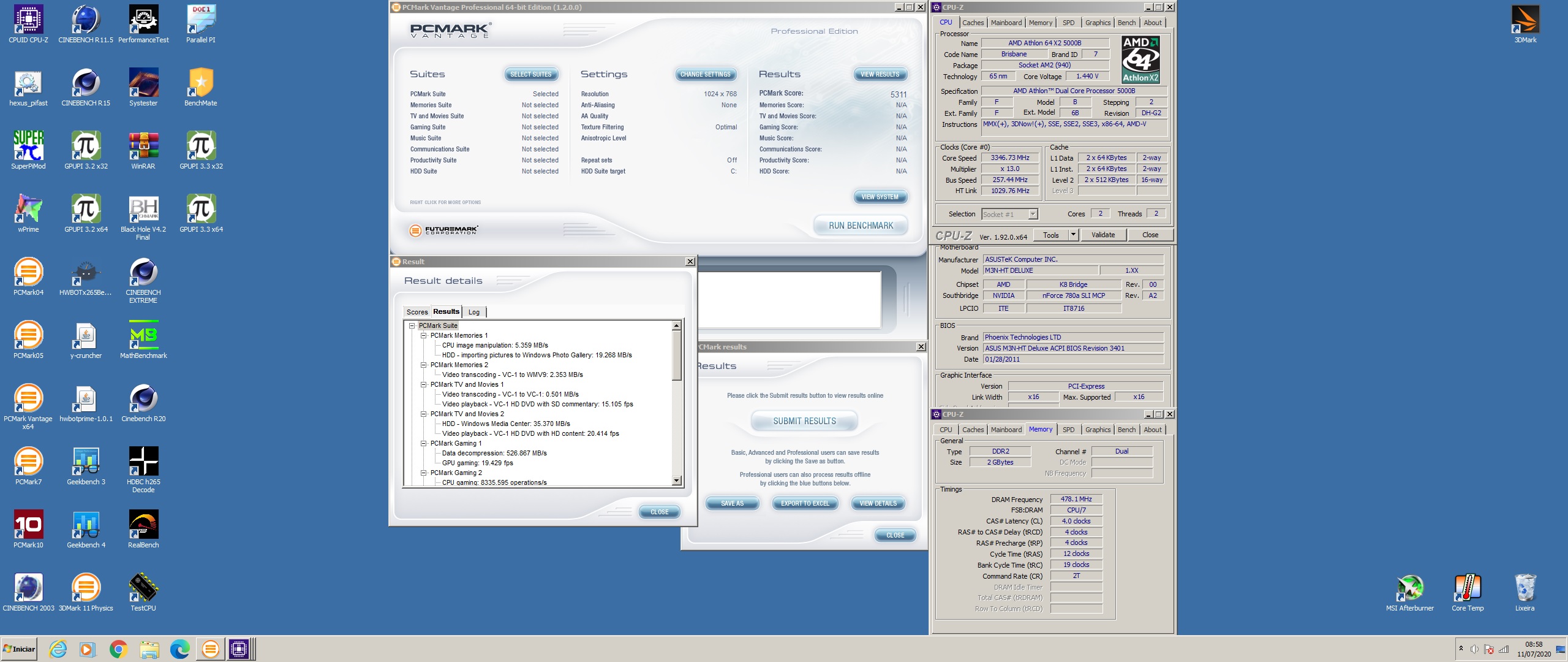Collapse PCMark Suite tree root

pos(412,326)
